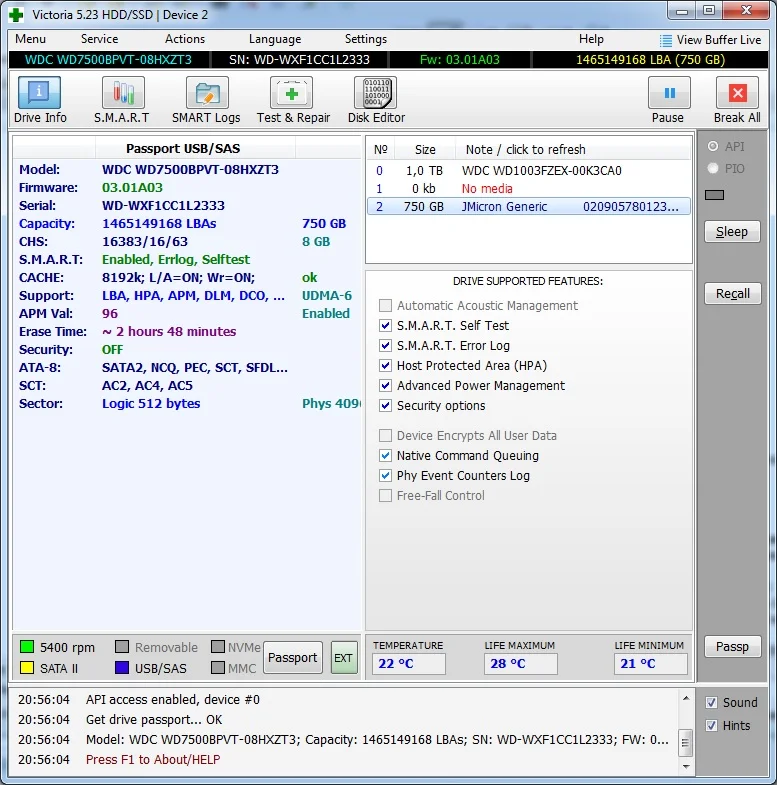Click the Erase Time ~ 2 hours 48 minutes
This screenshot has width=777, height=785.
pos(169,332)
